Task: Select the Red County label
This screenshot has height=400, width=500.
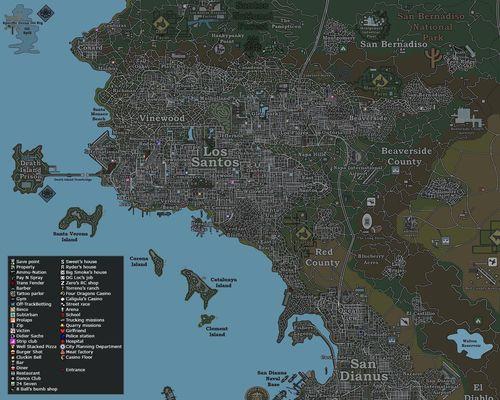Action: click(x=323, y=257)
